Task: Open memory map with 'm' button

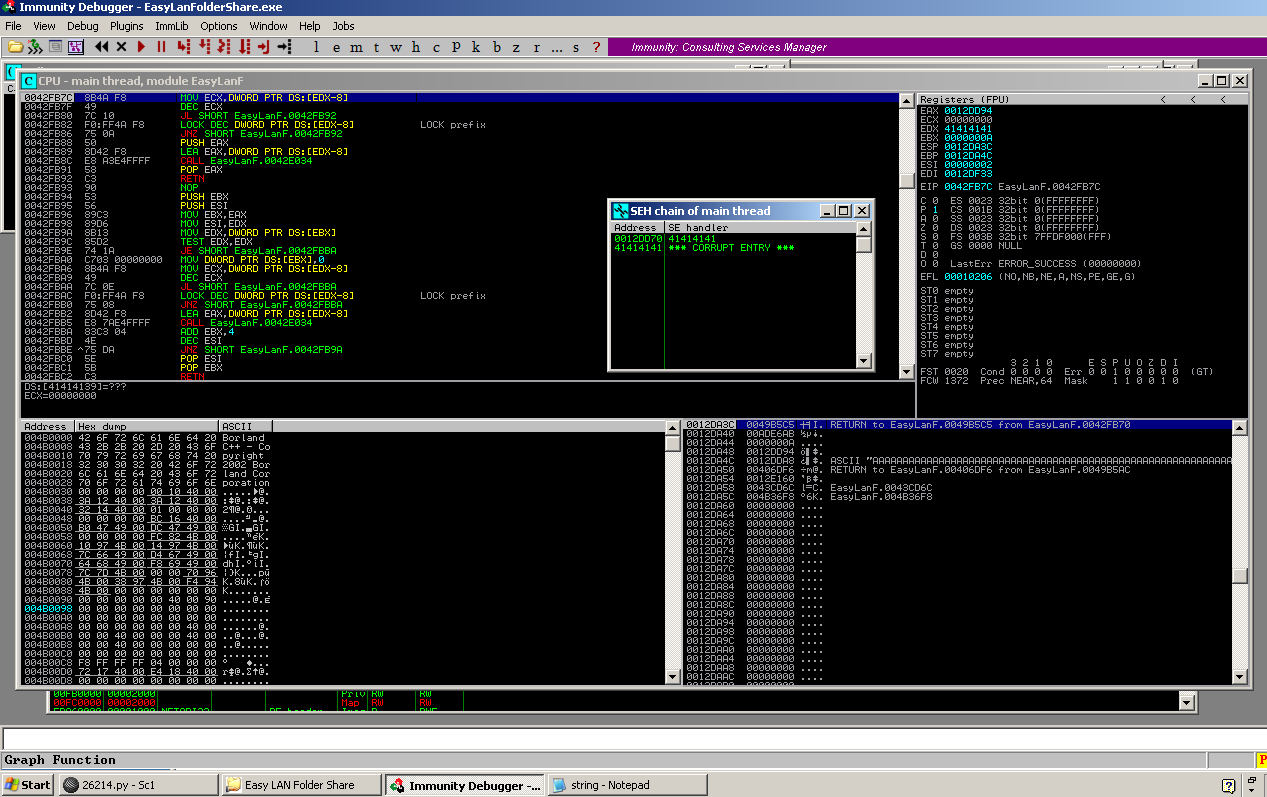Action: click(x=357, y=47)
